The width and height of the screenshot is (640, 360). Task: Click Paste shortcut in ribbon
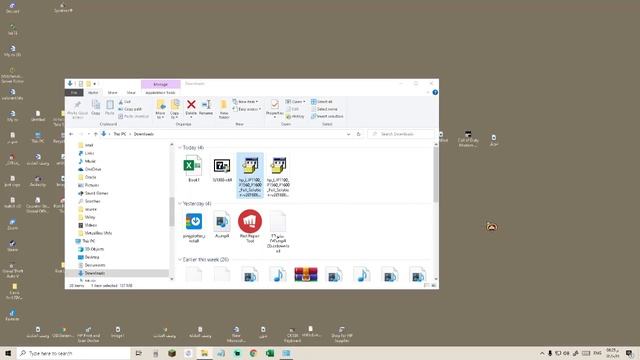(x=134, y=116)
